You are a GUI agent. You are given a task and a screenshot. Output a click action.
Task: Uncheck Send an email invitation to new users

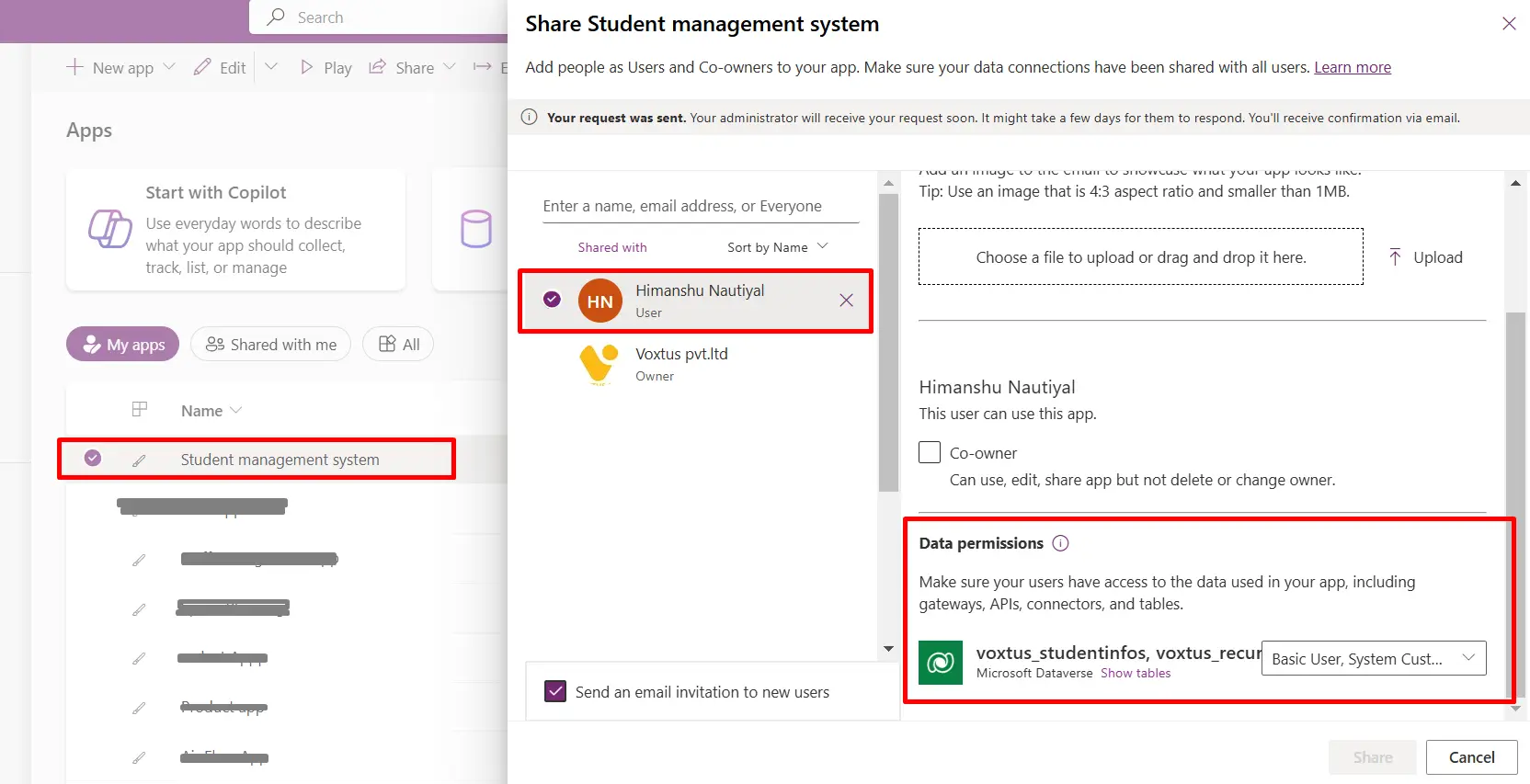555,691
